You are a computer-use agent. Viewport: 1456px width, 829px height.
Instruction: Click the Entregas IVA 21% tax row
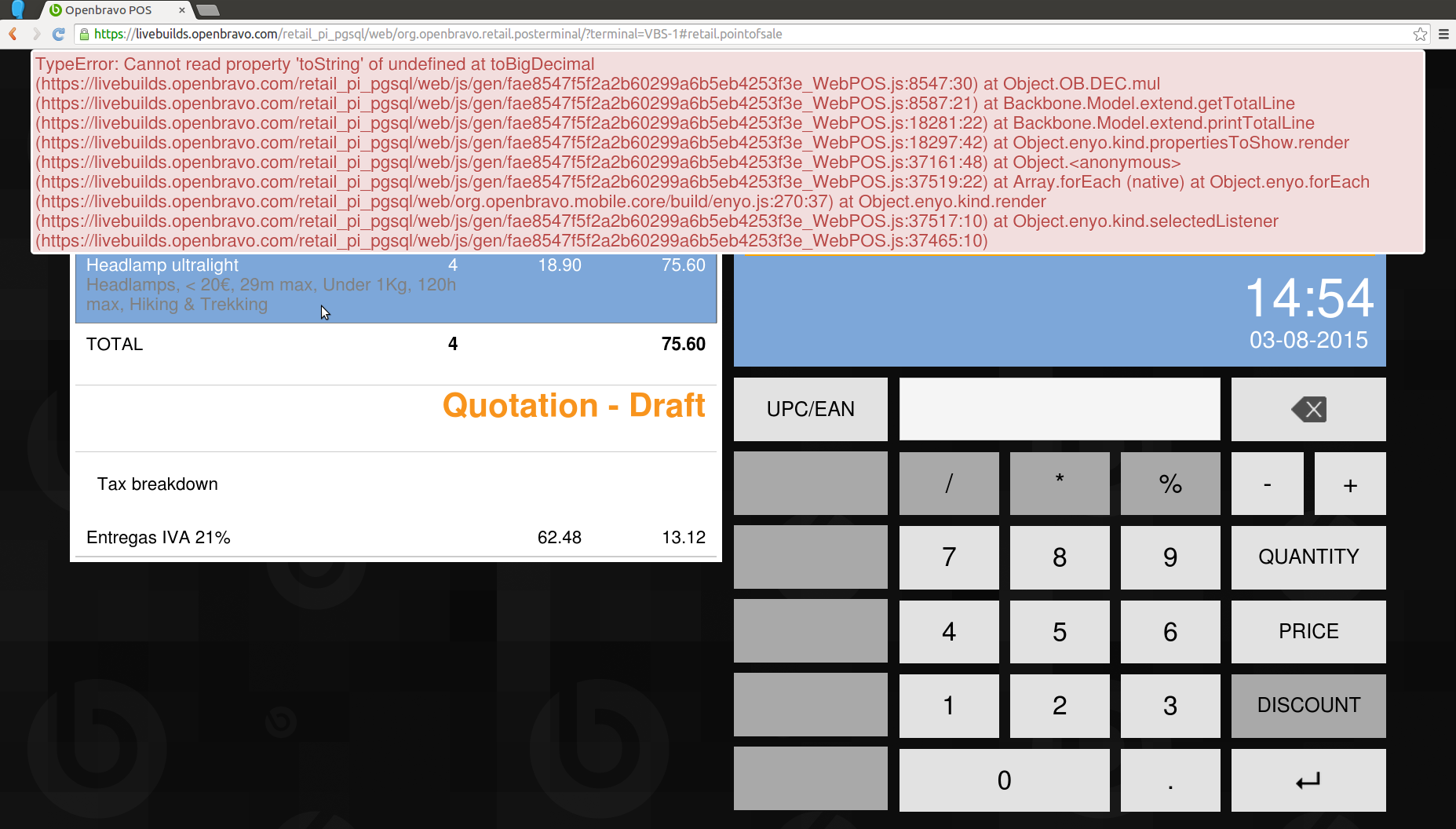click(x=396, y=538)
